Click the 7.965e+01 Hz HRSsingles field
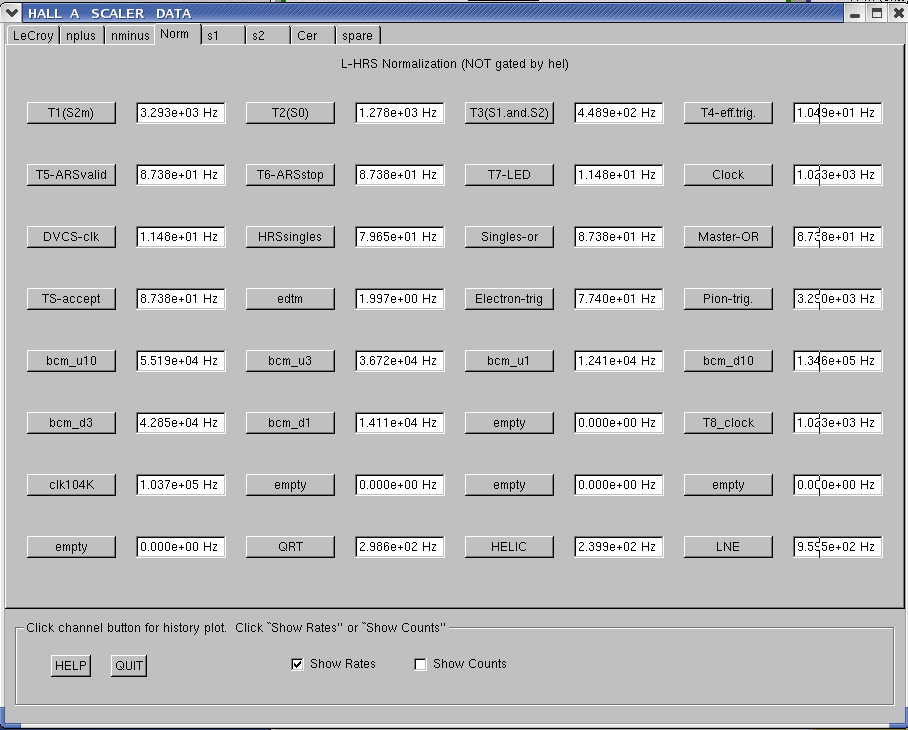This screenshot has height=730, width=908. click(400, 237)
